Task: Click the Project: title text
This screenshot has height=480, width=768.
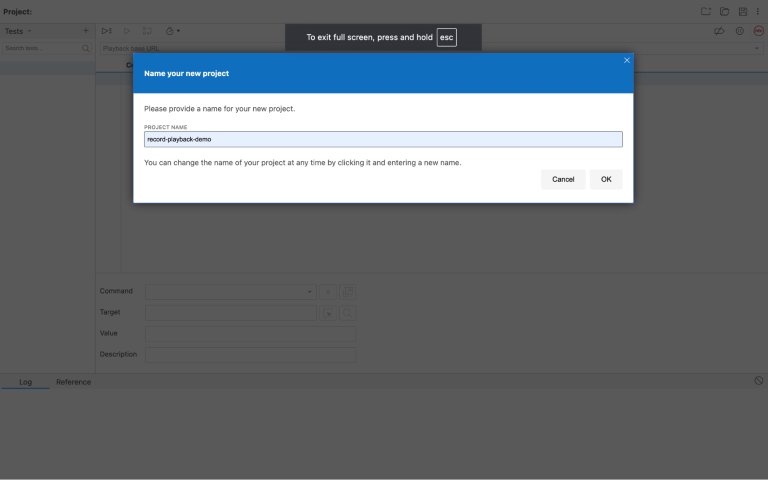Action: [x=18, y=11]
